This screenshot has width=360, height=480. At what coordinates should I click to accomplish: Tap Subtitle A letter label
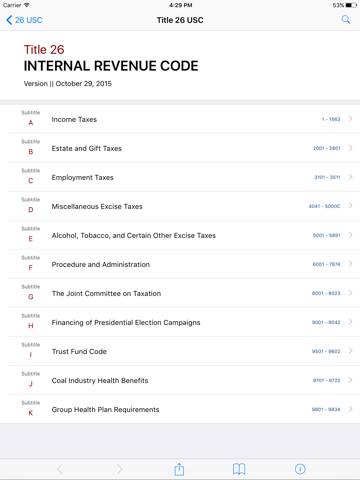pyautogui.click(x=31, y=123)
